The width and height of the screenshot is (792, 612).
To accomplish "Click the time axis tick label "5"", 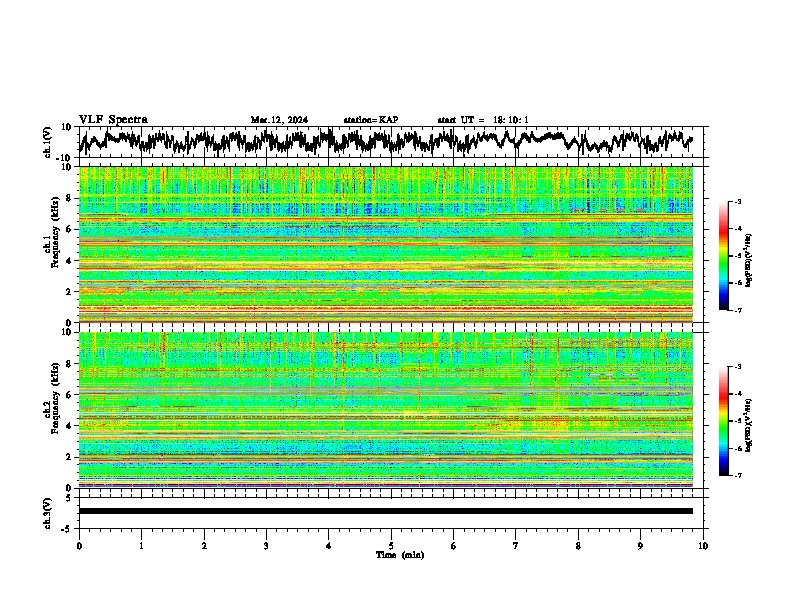I will [391, 546].
